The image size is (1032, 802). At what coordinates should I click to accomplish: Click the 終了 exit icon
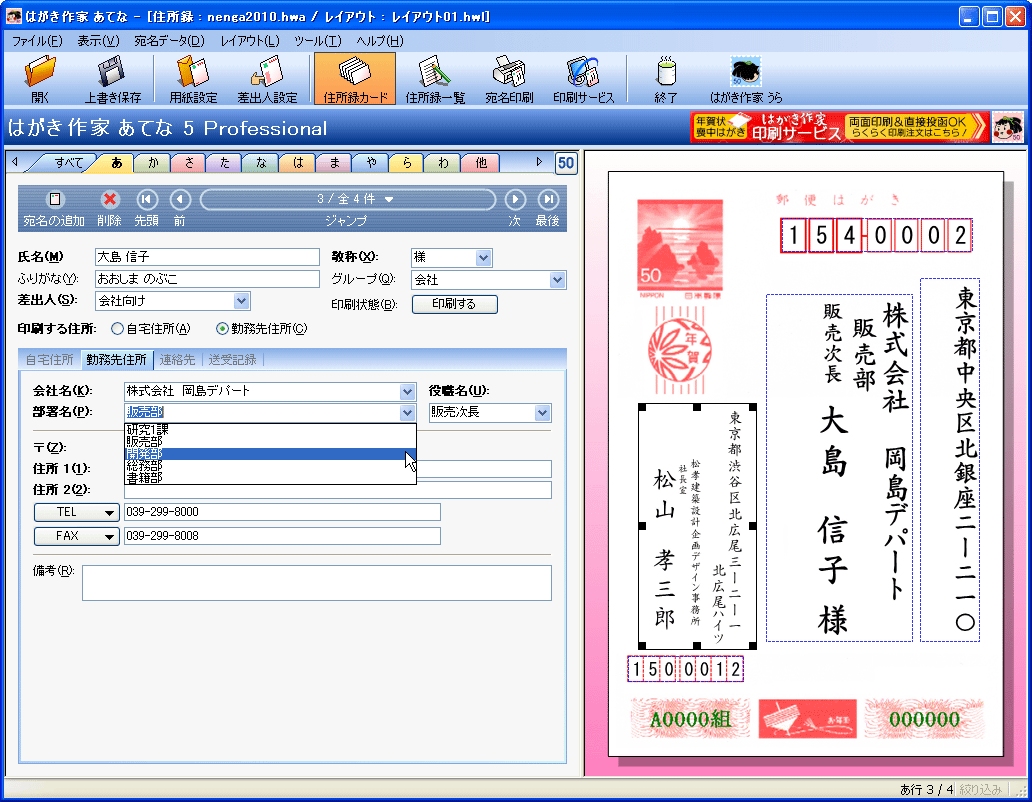coord(665,79)
